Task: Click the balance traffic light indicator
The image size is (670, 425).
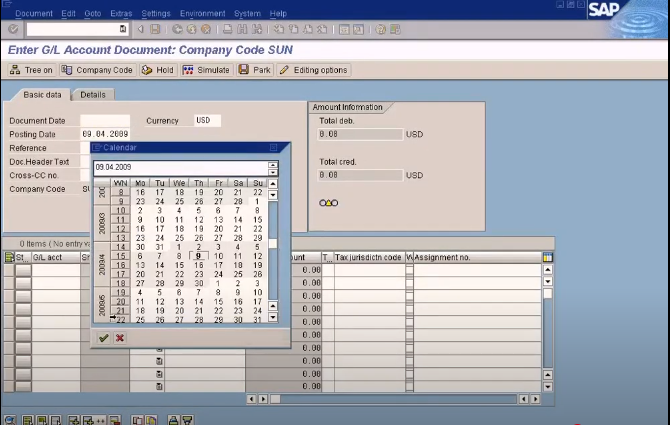Action: click(329, 203)
